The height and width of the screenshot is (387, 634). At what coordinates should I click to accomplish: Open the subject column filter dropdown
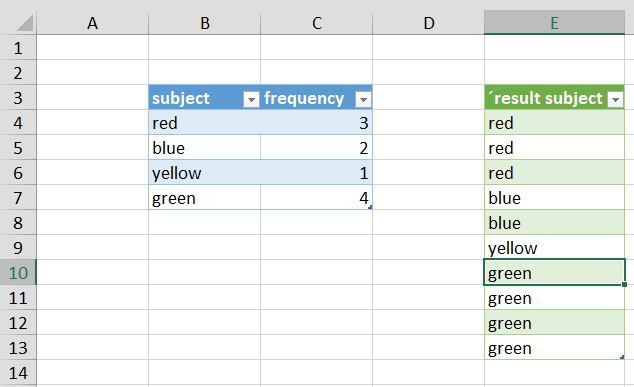pos(251,99)
